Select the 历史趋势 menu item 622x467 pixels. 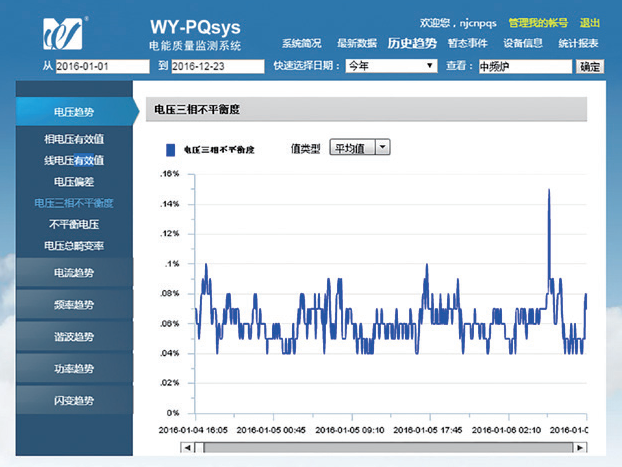[412, 43]
